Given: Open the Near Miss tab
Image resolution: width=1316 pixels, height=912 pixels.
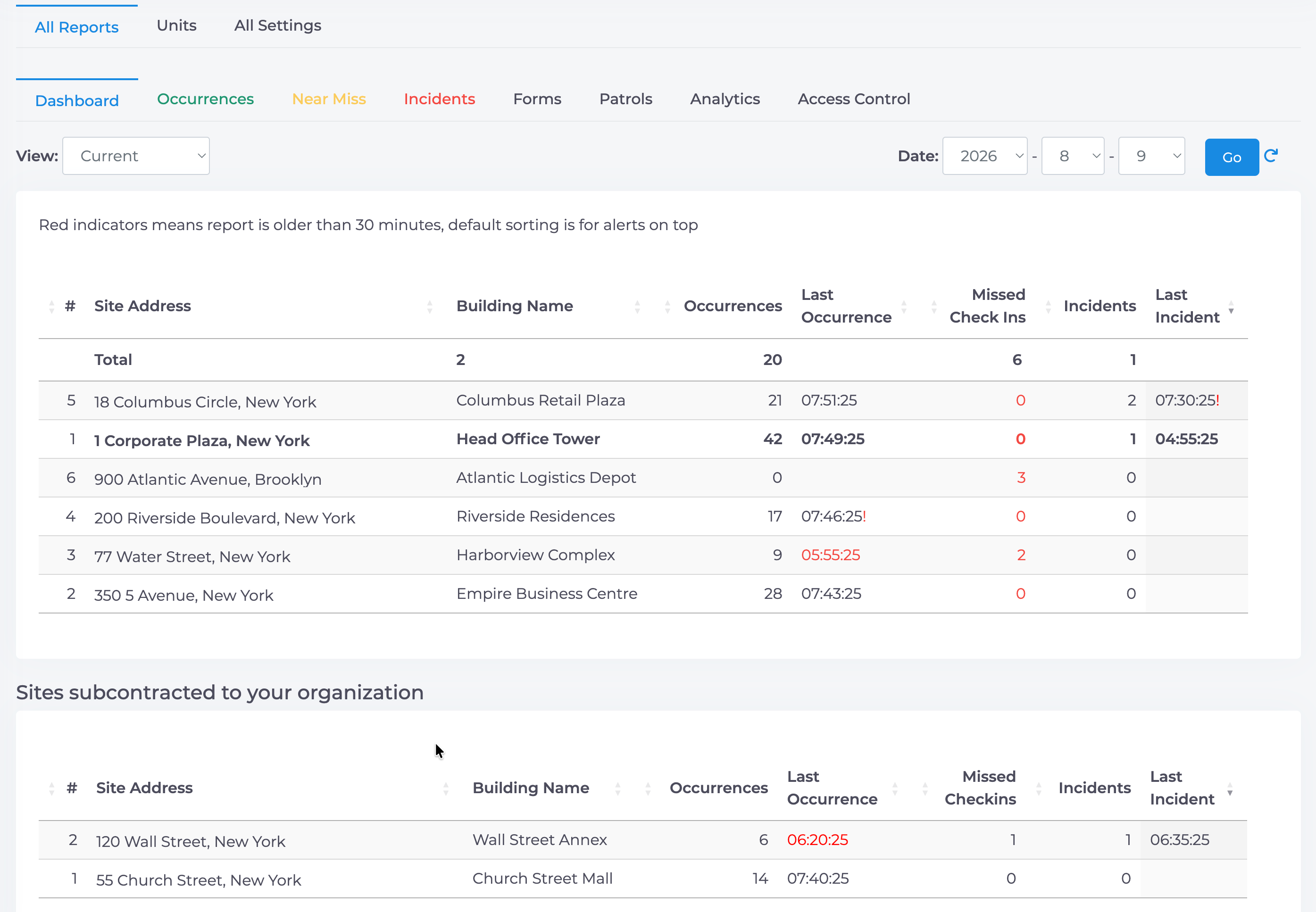Looking at the screenshot, I should (329, 99).
